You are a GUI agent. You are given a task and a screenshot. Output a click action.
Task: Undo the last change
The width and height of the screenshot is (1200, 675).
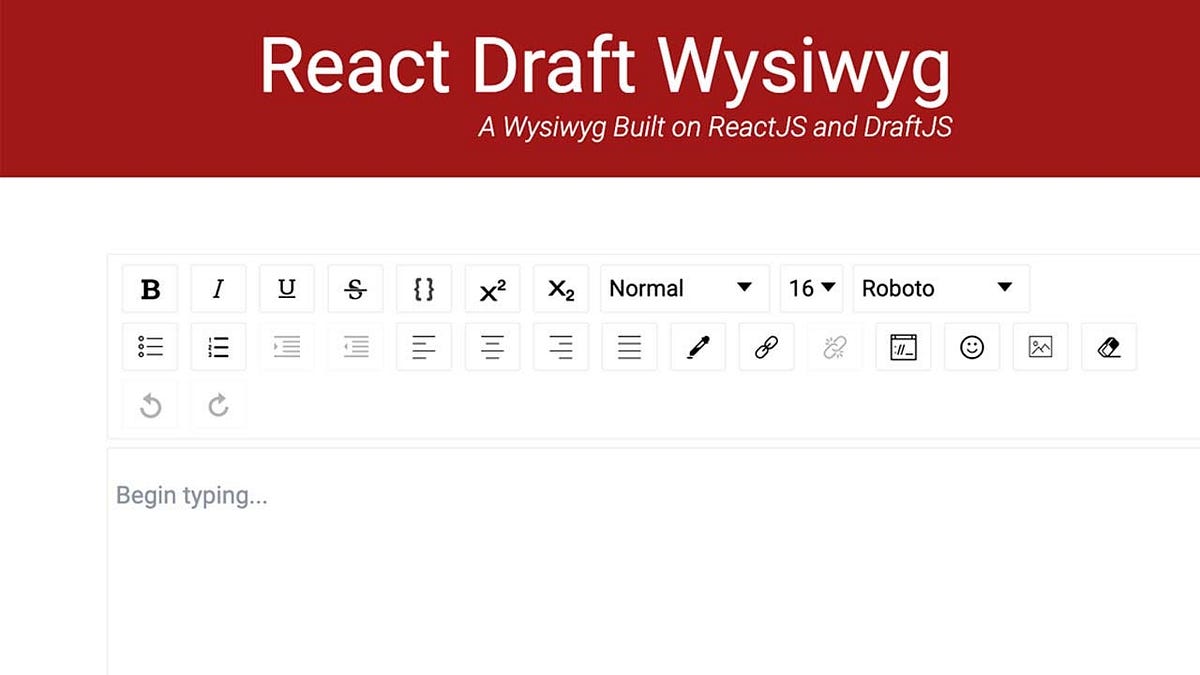[x=149, y=404]
